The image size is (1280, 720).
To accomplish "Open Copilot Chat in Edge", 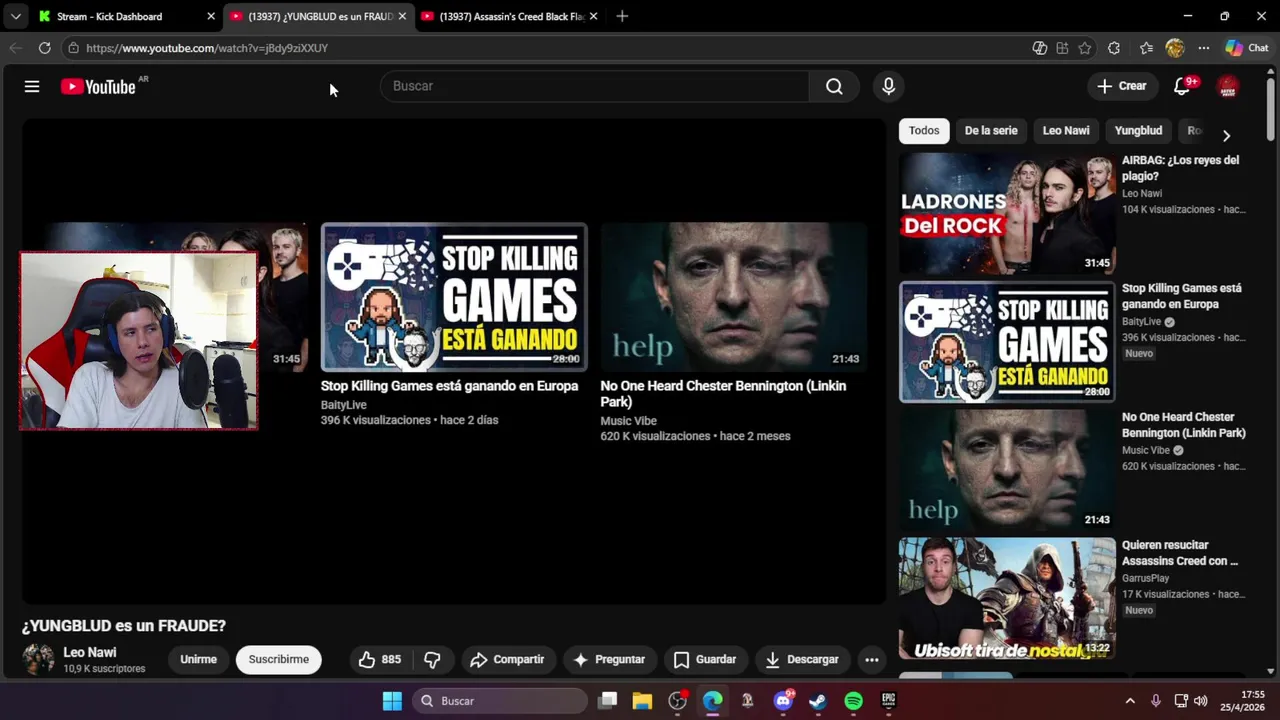I will click(1247, 48).
